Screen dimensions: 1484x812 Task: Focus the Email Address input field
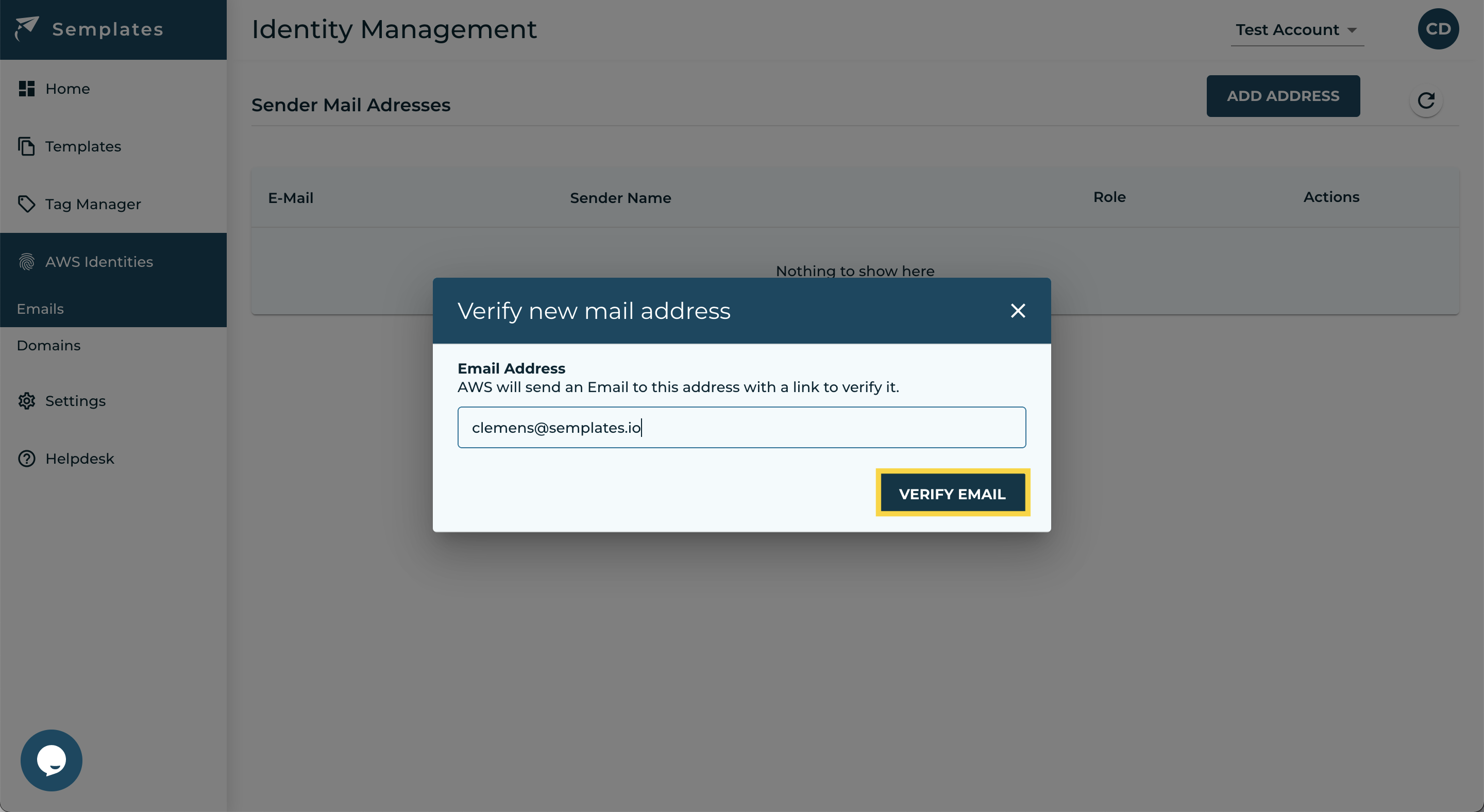tap(741, 427)
